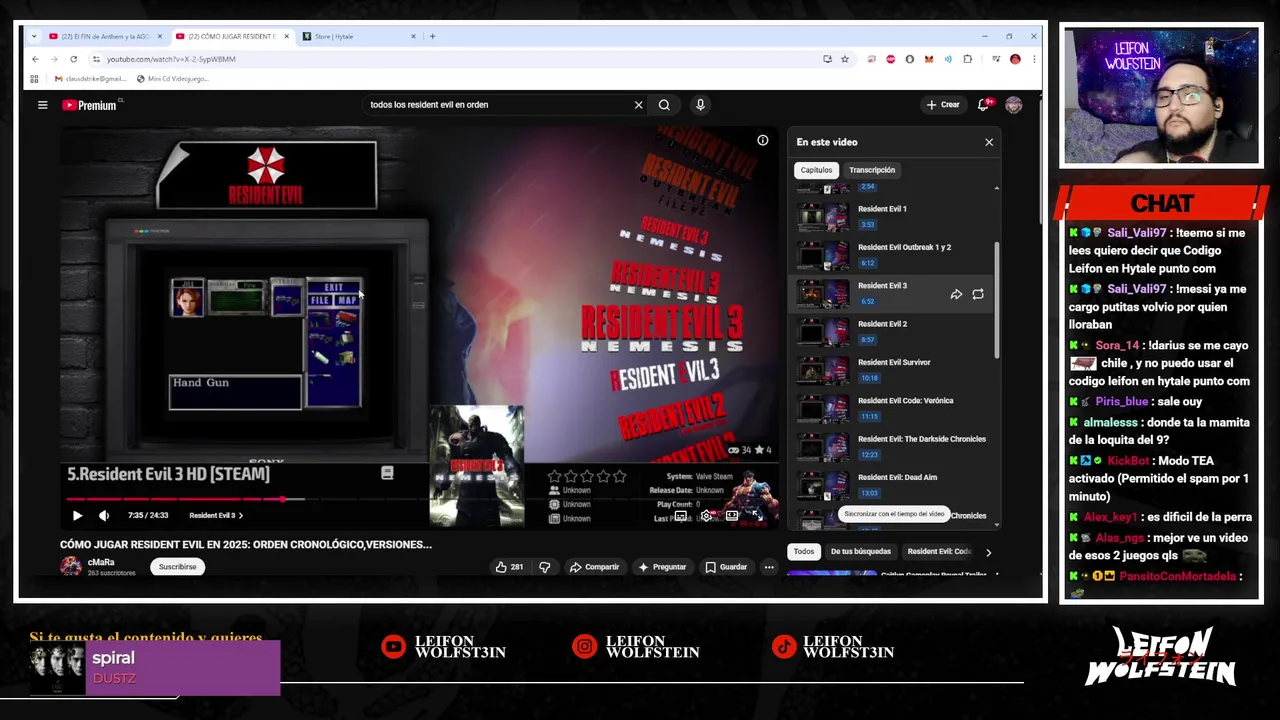
Task: Click the Suscribirse button
Action: tap(178, 567)
